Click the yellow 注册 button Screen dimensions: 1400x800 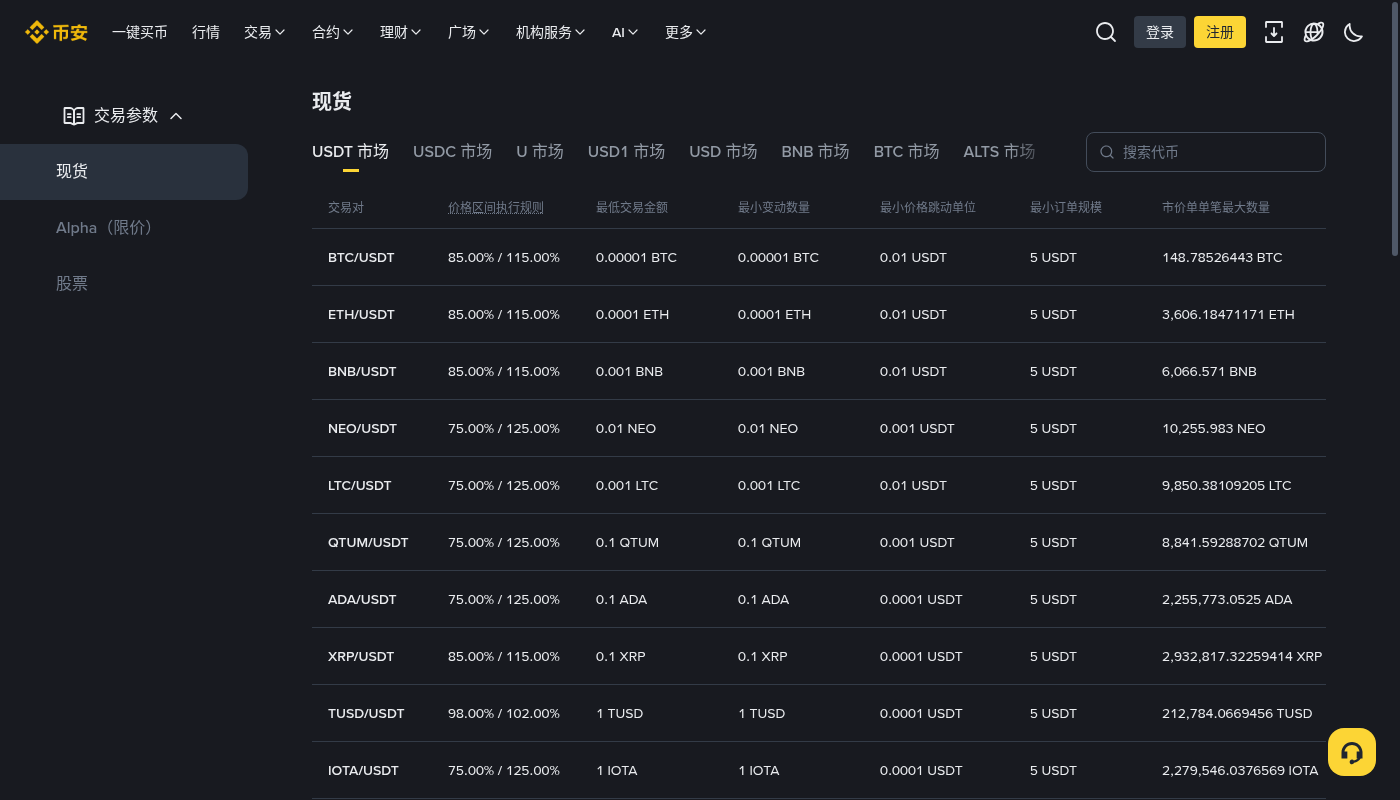(1220, 32)
